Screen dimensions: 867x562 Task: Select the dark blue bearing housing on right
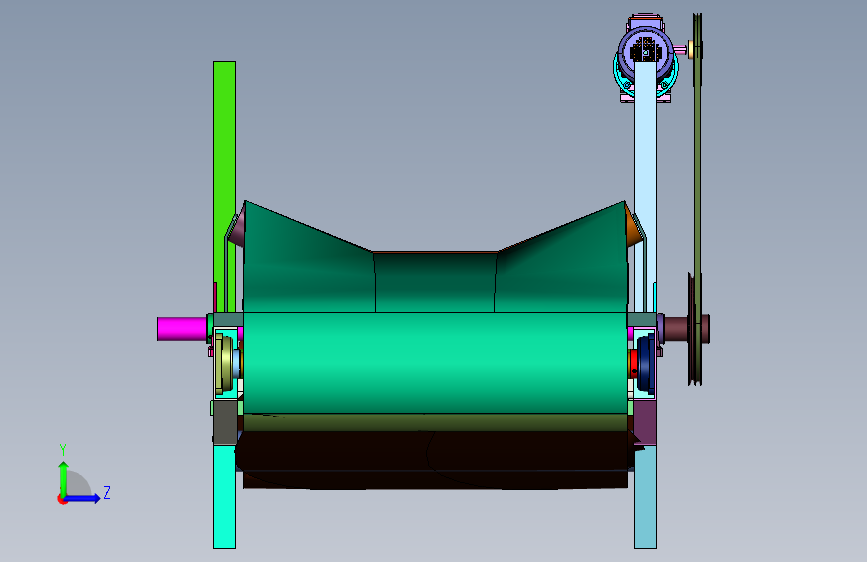click(x=646, y=363)
